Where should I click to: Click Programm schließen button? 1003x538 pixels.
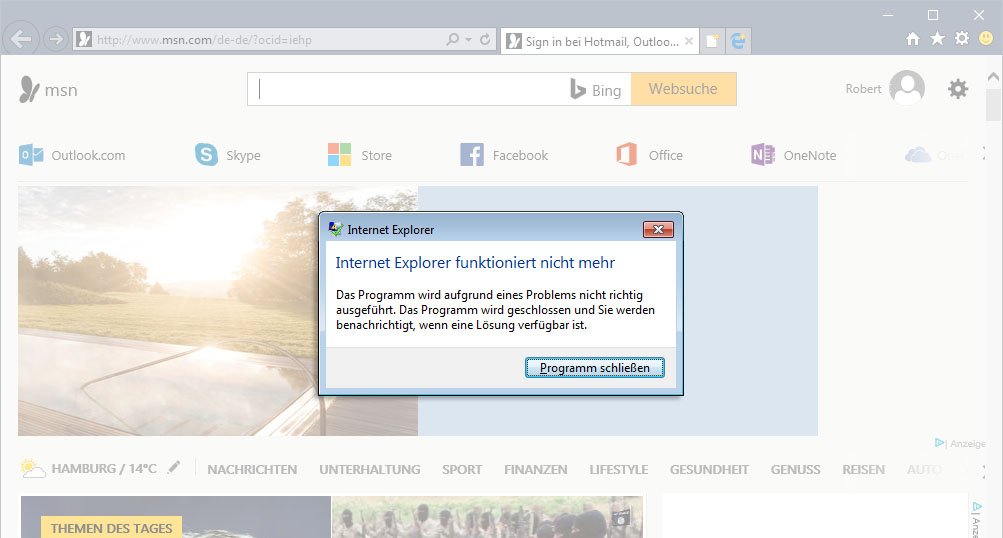(595, 368)
